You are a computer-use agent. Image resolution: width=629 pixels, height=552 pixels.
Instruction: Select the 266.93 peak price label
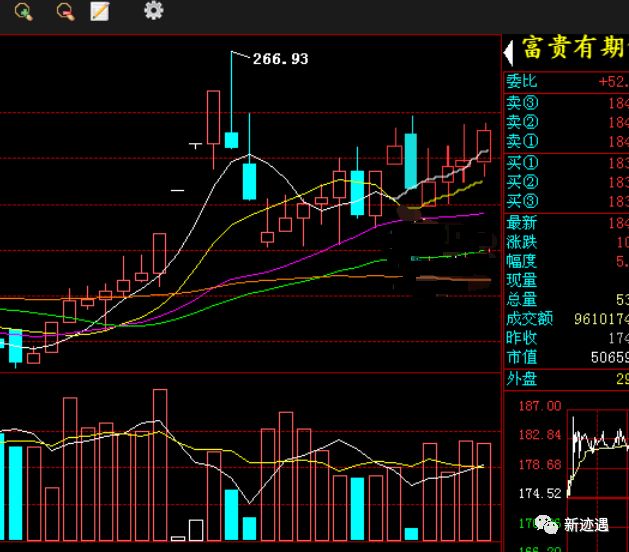280,59
